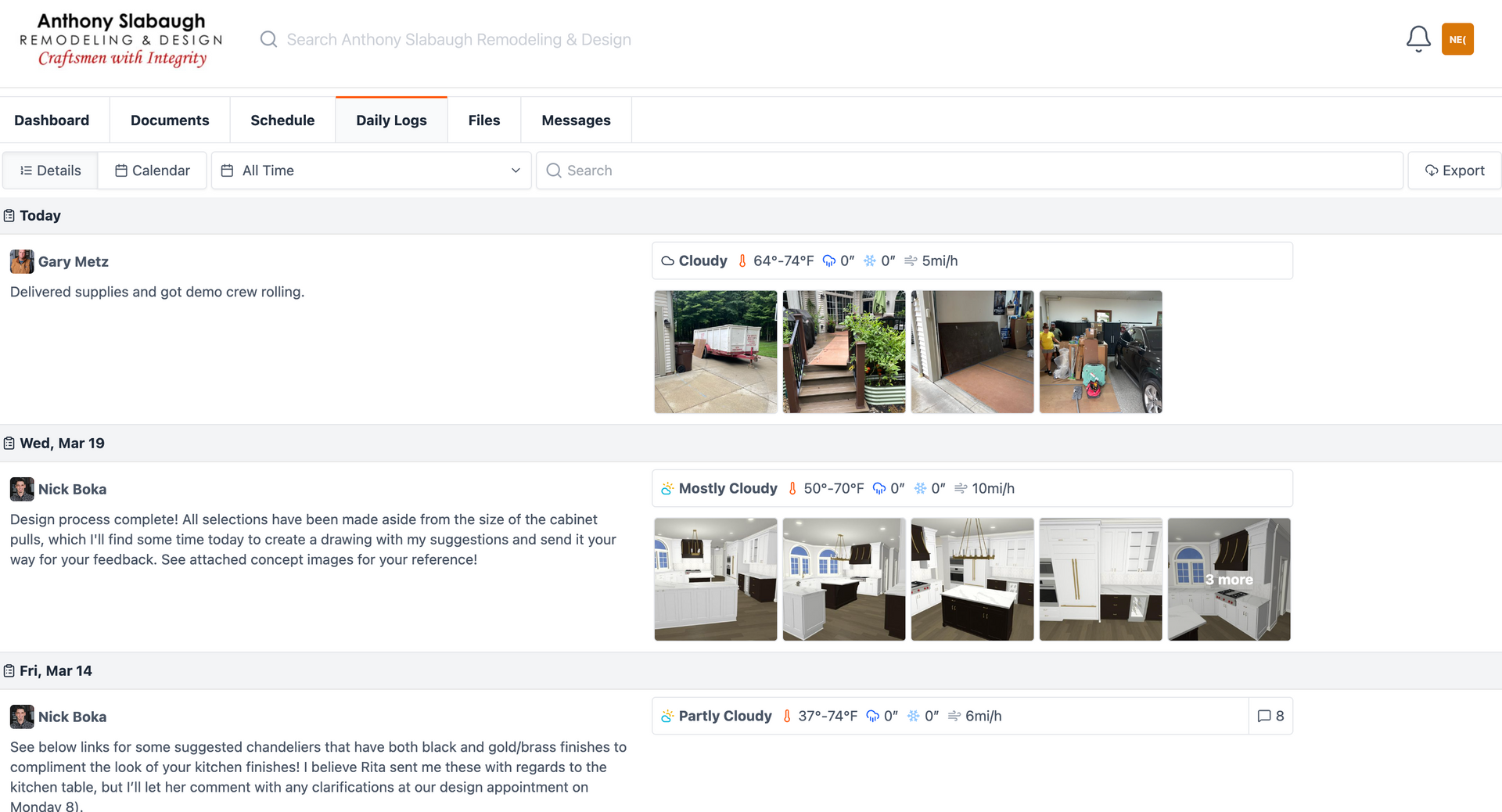Click the log icon beside Fri, Mar 14
Viewport: 1502px width, 812px height.
tap(9, 671)
